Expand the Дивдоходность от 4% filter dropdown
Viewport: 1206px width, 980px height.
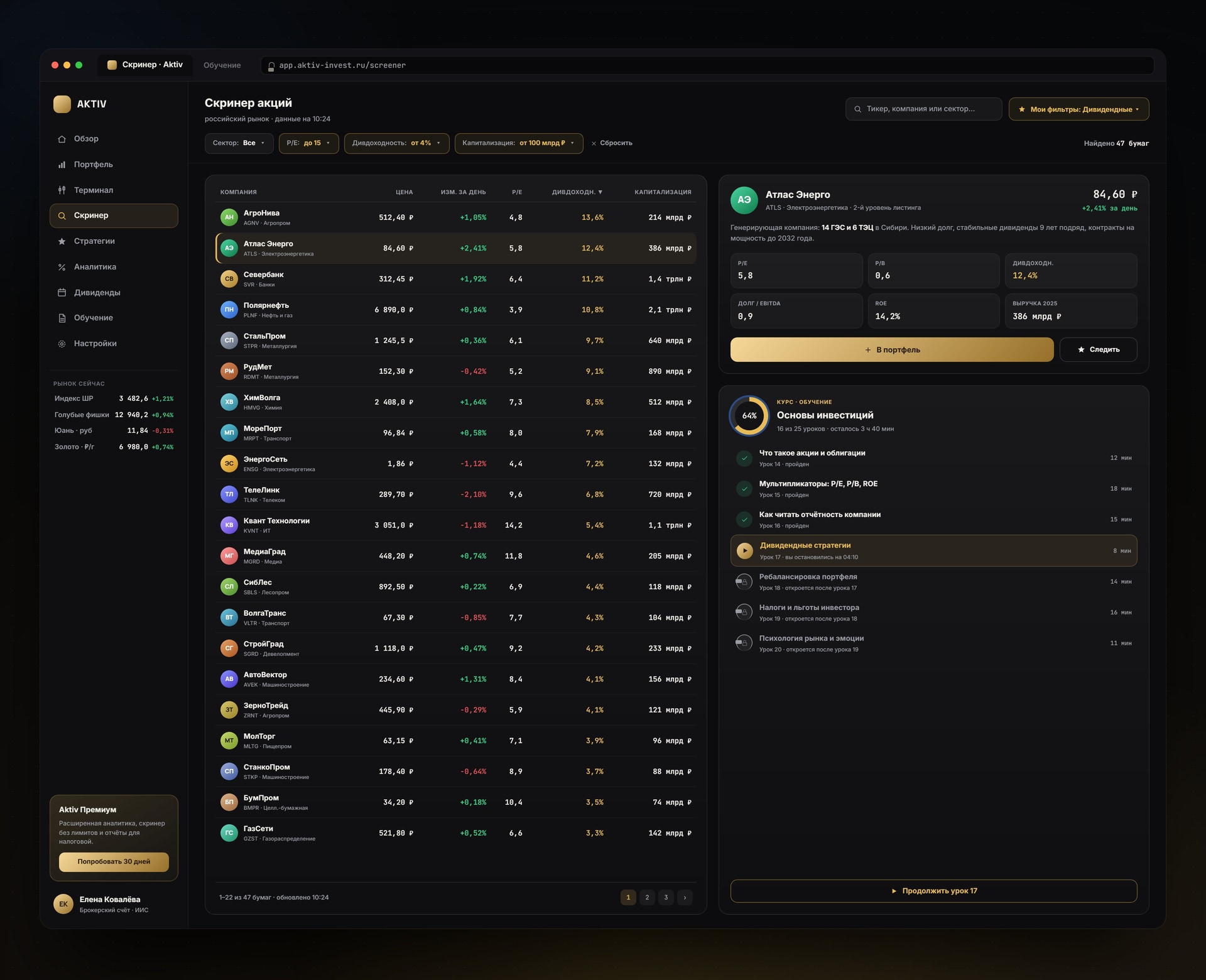(396, 143)
